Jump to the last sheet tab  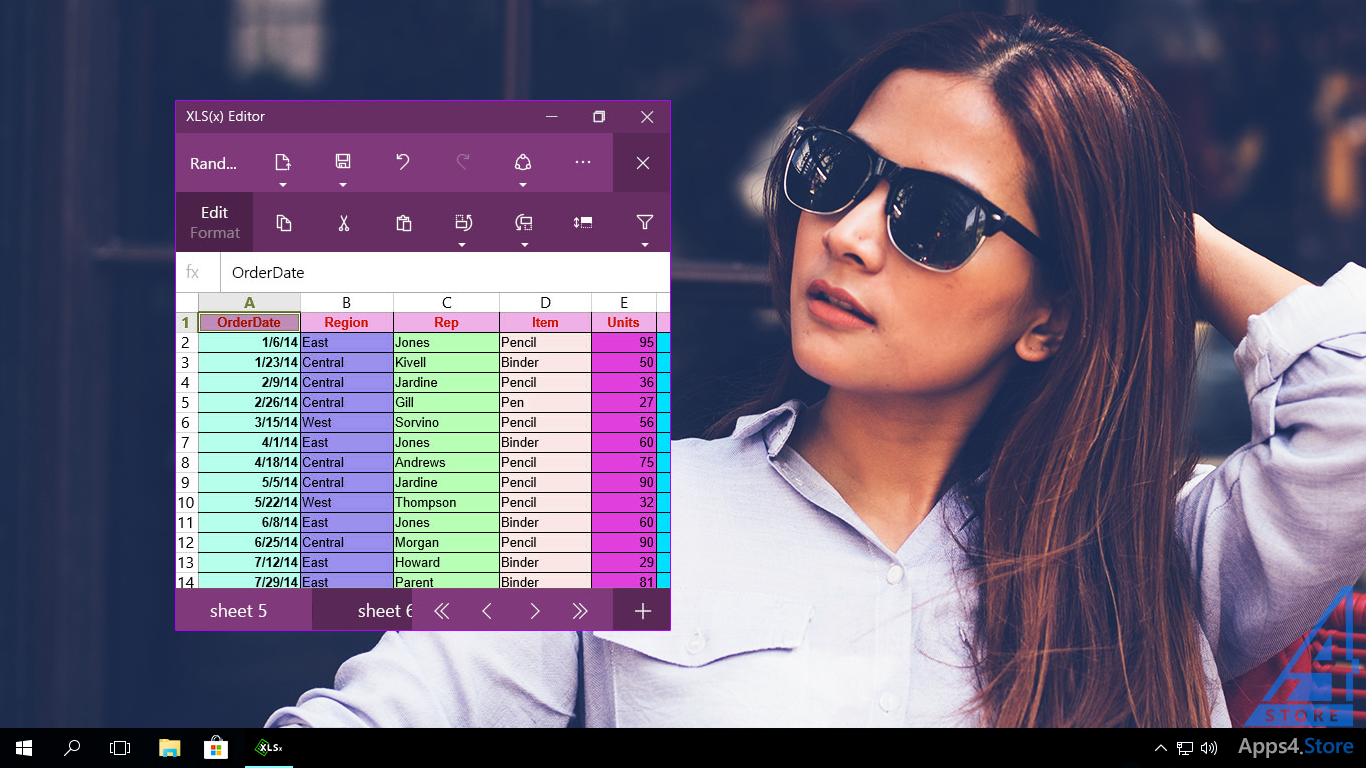coord(580,611)
